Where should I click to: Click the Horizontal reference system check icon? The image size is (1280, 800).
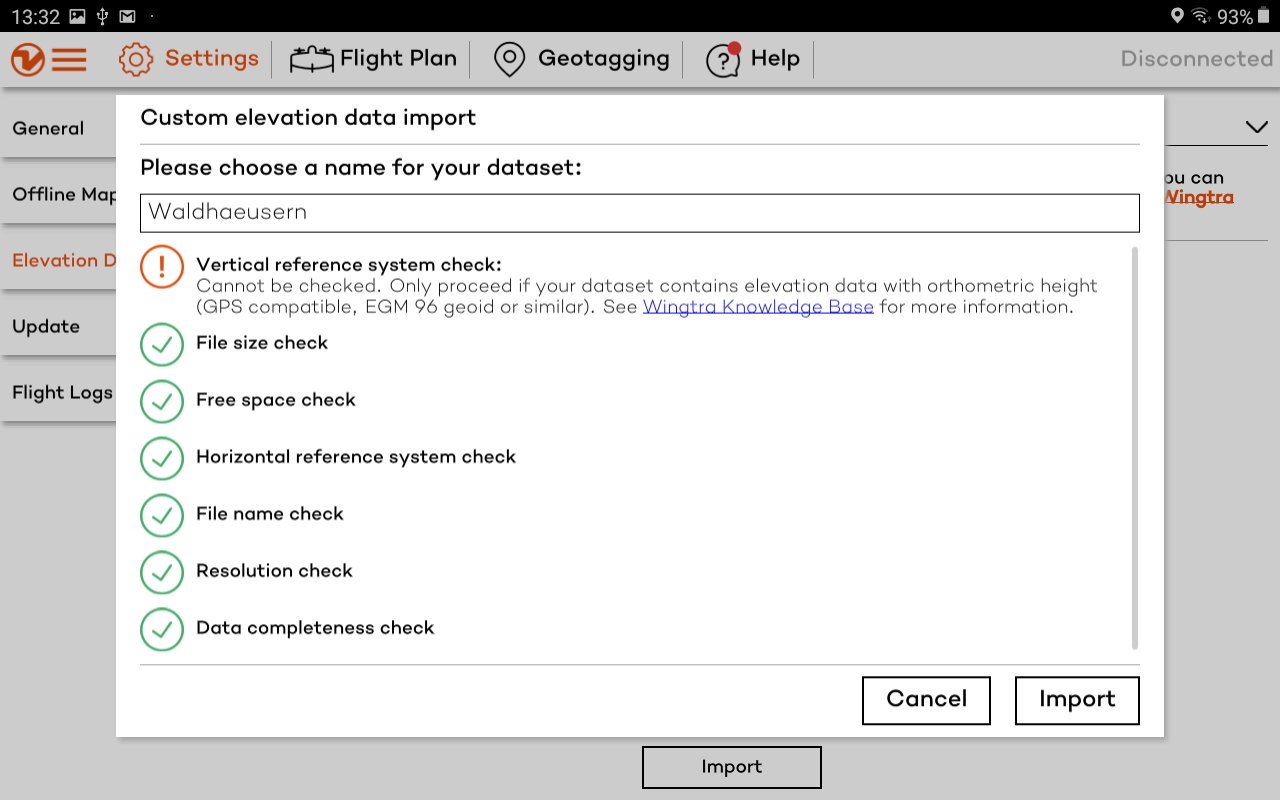[x=162, y=458]
